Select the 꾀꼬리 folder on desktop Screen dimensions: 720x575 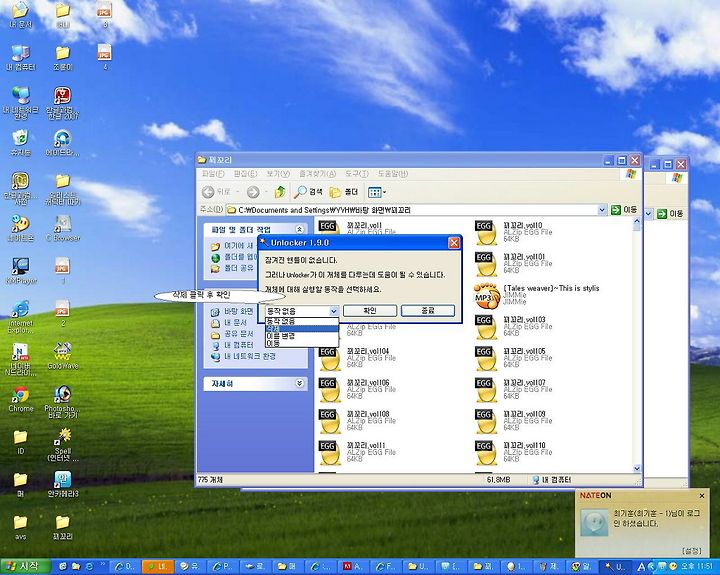pyautogui.click(x=62, y=527)
